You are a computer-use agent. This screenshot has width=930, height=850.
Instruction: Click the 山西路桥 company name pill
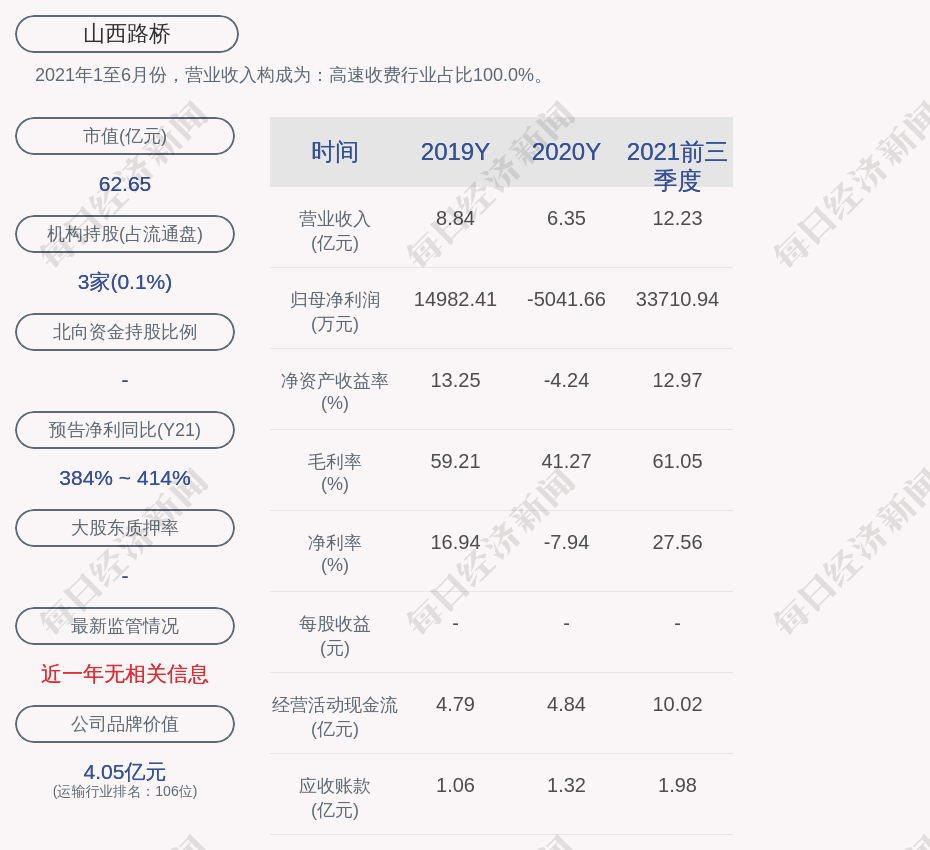tap(126, 34)
